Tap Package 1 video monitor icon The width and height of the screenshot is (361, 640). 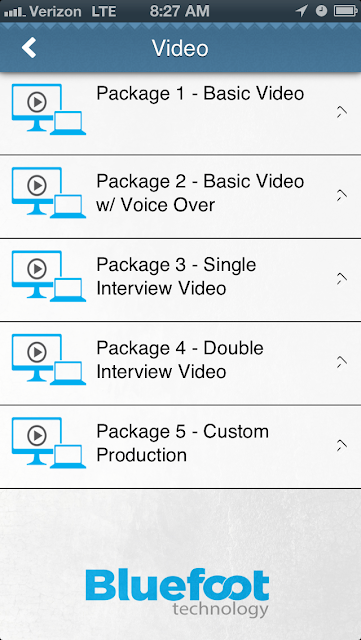(x=49, y=109)
